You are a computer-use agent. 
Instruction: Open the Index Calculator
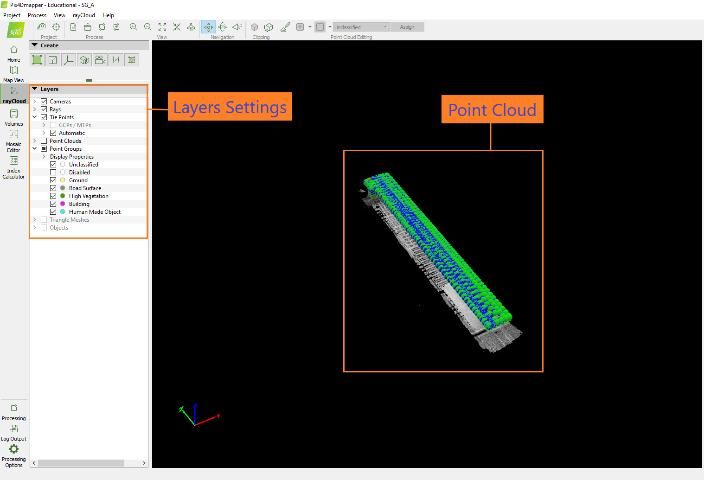tap(14, 164)
